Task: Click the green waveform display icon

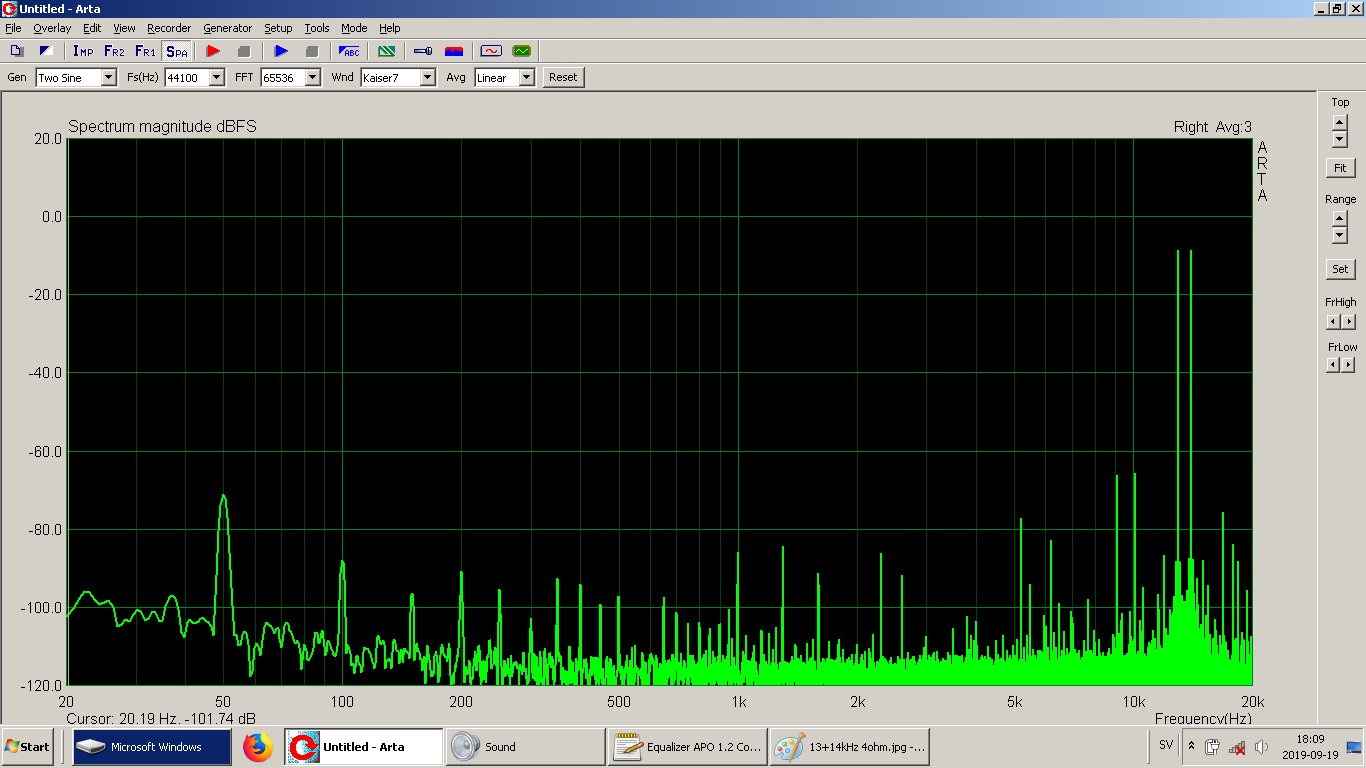Action: [521, 51]
